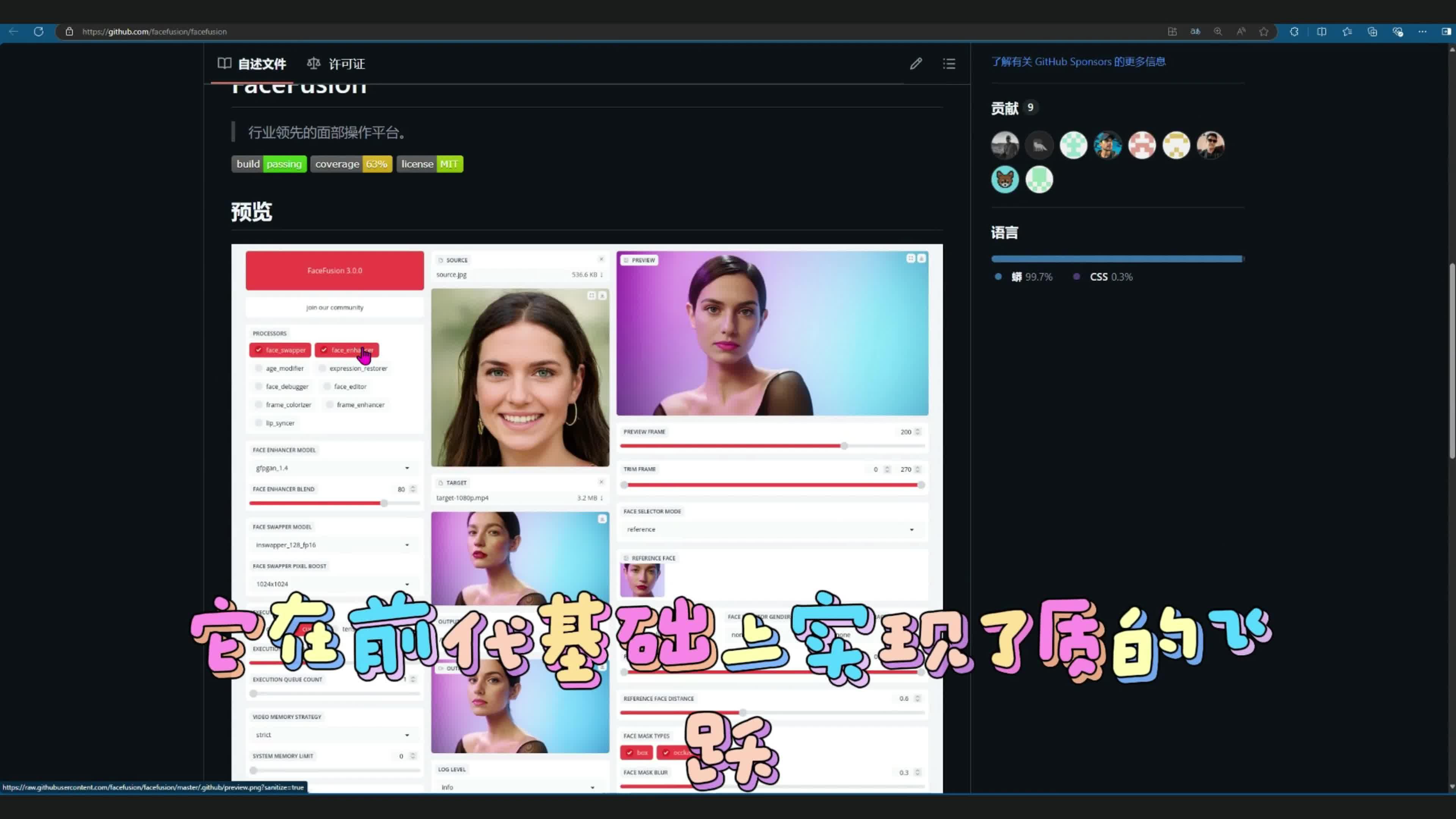
Task: Click the pencil edit icon on the README header
Action: [x=916, y=63]
